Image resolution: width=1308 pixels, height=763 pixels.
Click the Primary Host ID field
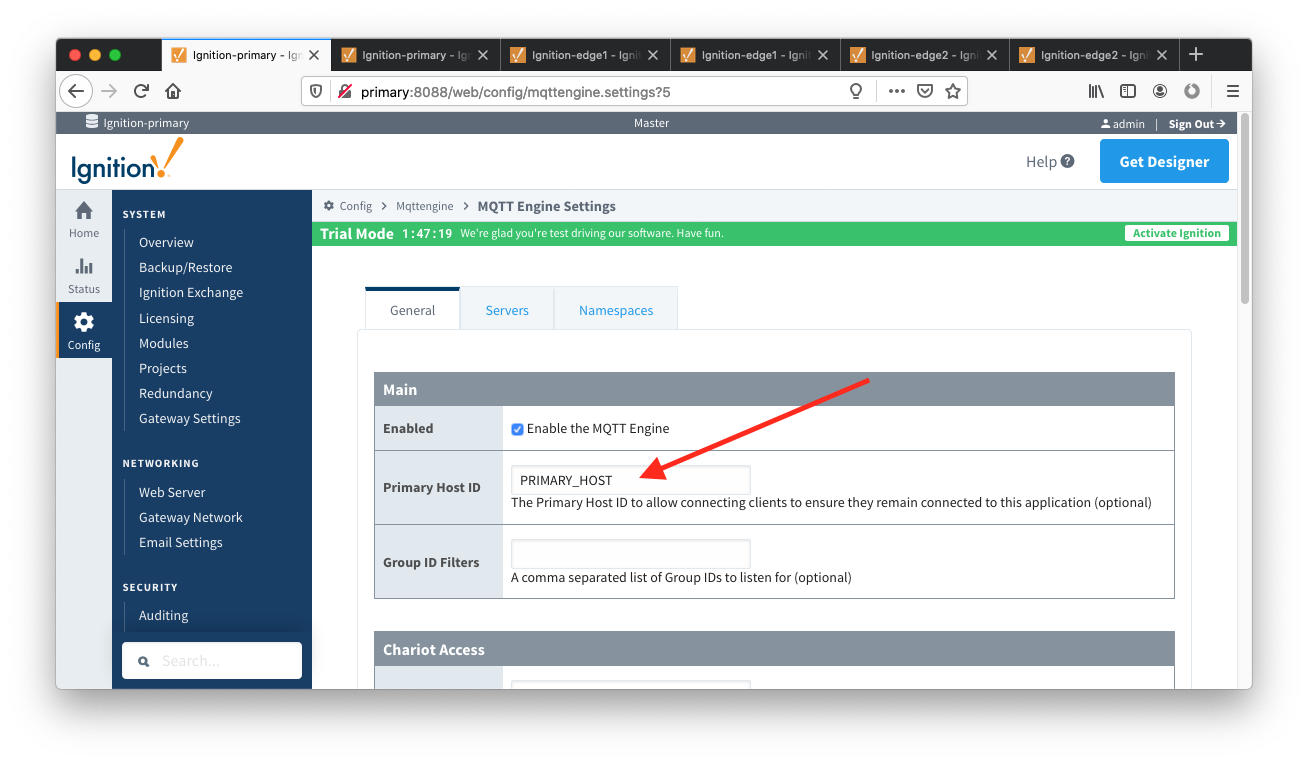(630, 480)
